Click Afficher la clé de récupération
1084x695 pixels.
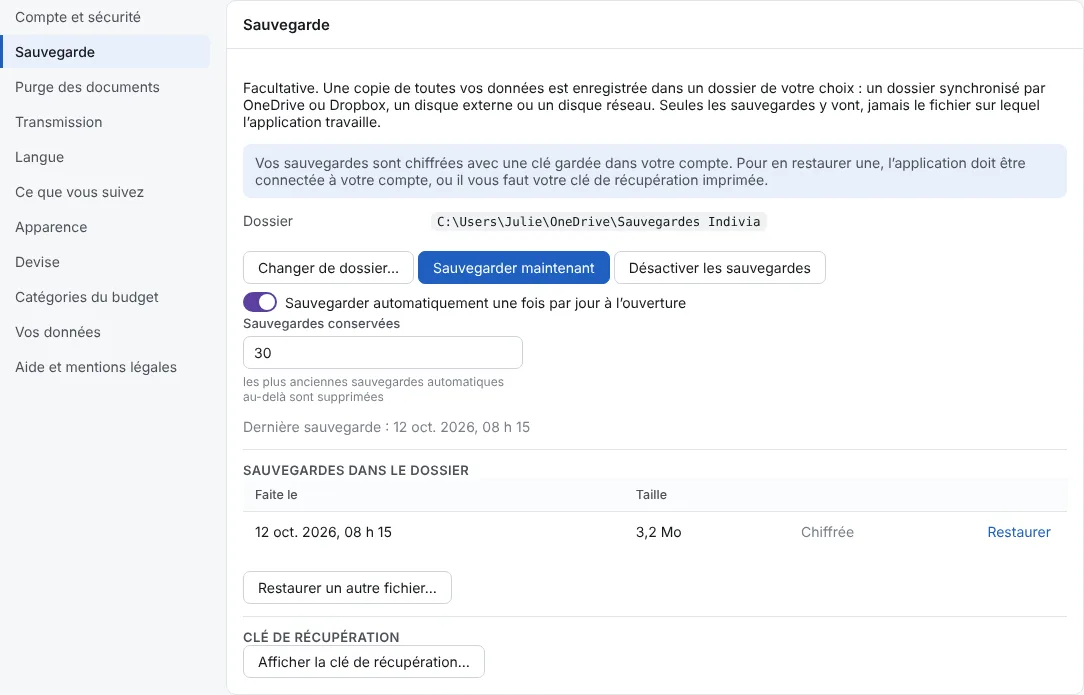pyautogui.click(x=364, y=662)
